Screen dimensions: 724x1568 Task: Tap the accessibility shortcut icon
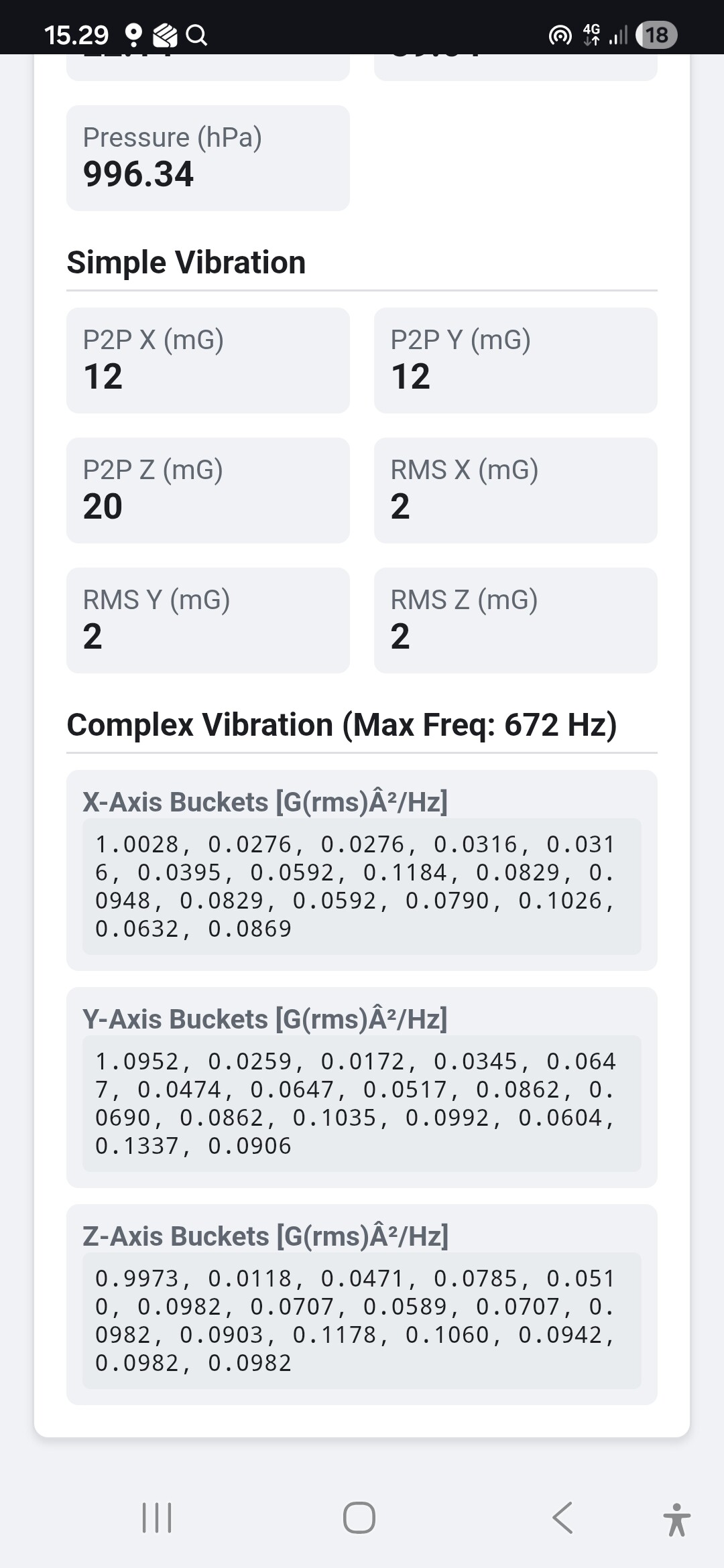point(676,1519)
